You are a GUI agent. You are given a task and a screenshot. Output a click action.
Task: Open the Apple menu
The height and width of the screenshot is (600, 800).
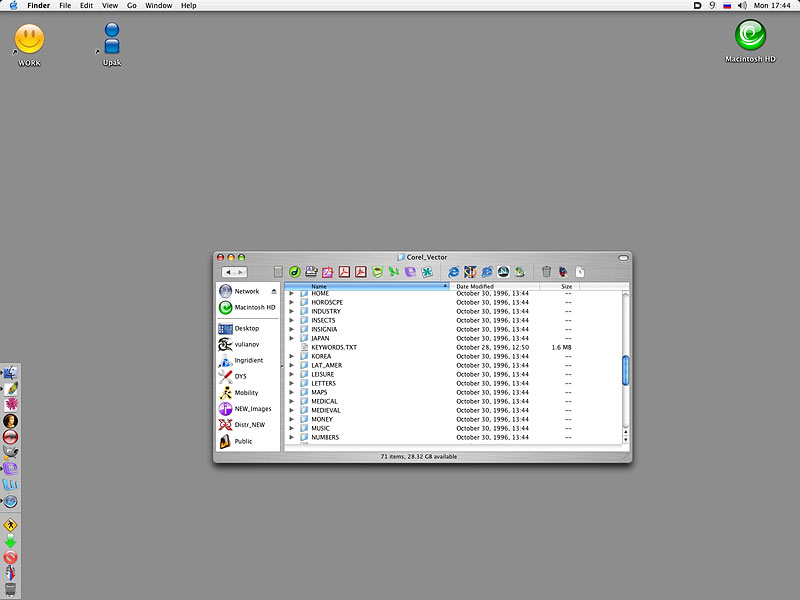pyautogui.click(x=14, y=6)
